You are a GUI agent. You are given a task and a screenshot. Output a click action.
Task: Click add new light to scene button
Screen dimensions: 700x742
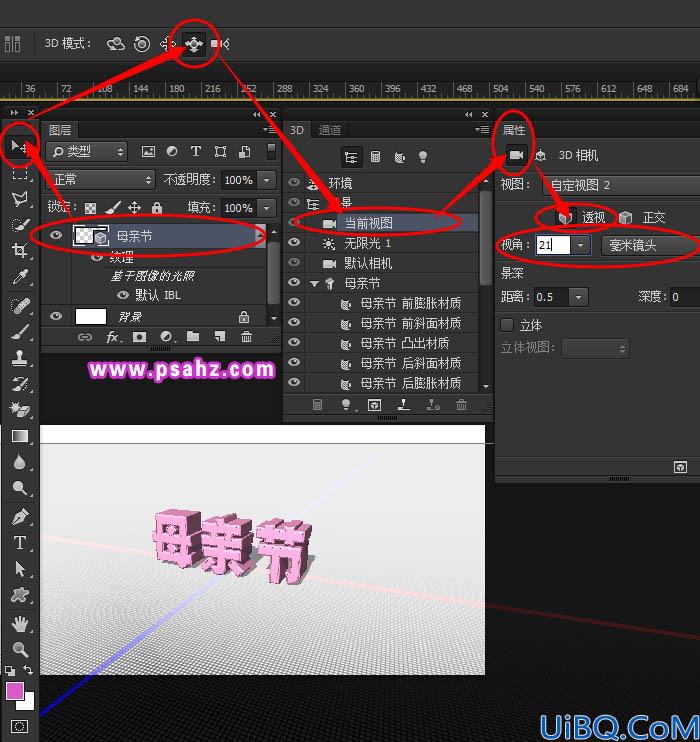pos(346,405)
